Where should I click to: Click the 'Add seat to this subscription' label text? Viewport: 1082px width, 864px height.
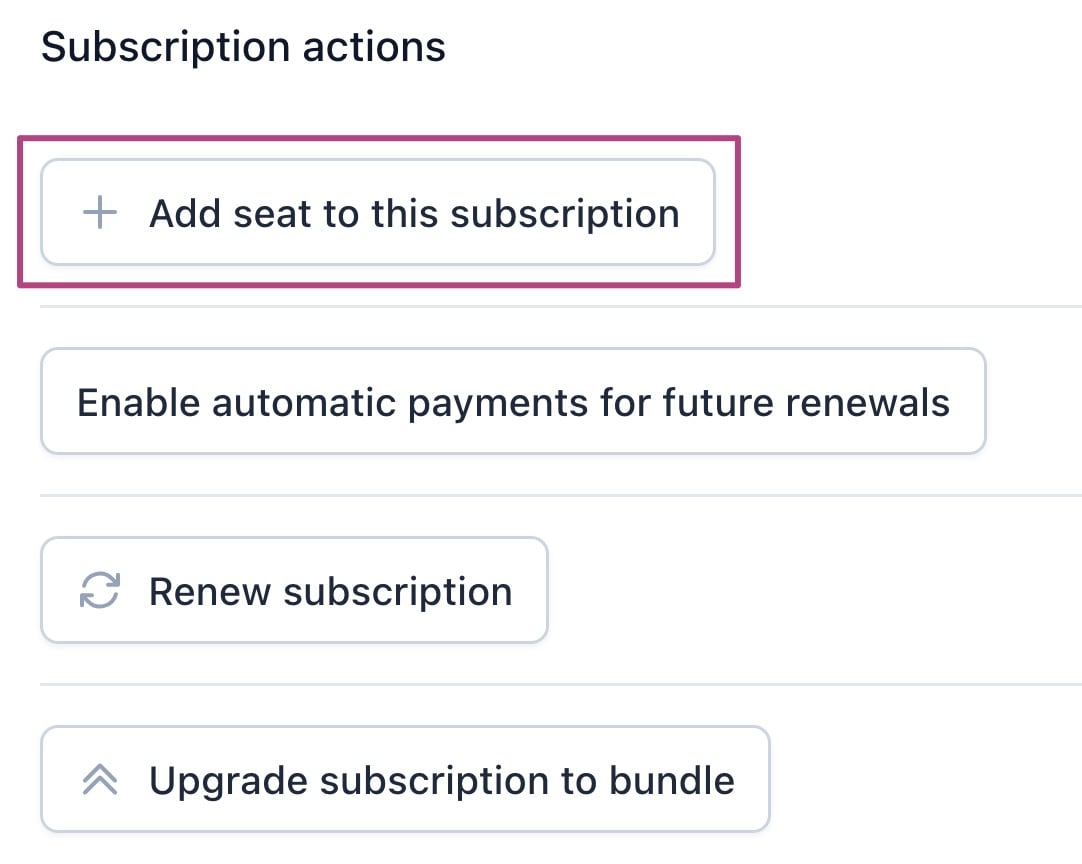tap(414, 213)
